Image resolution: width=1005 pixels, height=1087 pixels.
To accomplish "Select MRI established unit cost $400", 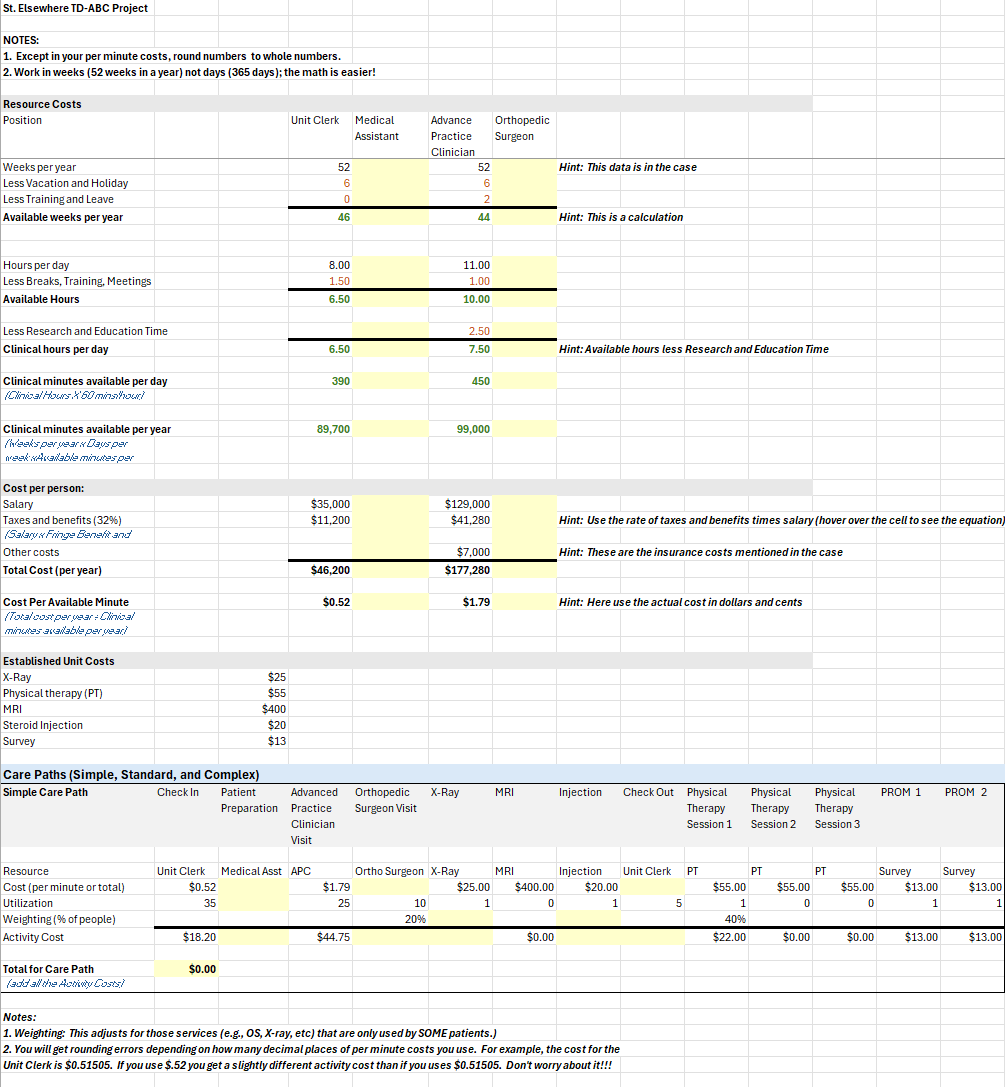I will 253,708.
